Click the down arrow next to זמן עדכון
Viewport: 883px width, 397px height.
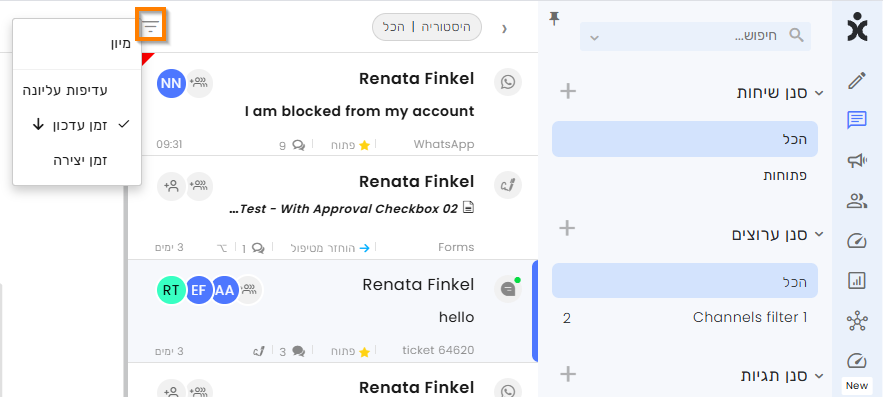click(x=38, y=125)
